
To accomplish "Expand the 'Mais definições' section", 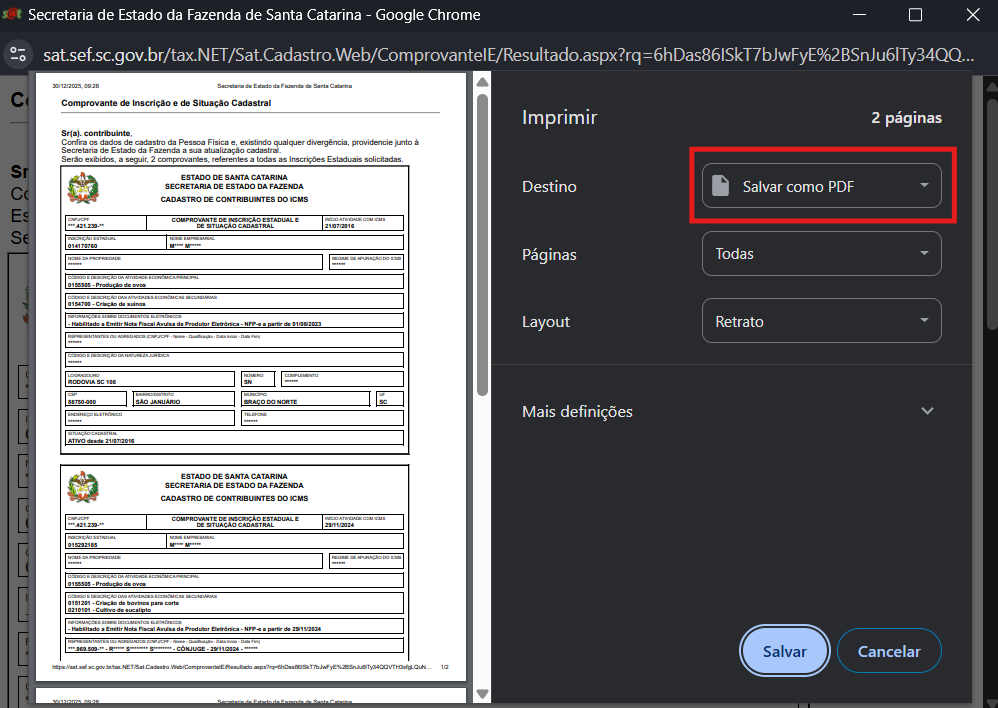I will point(927,411).
